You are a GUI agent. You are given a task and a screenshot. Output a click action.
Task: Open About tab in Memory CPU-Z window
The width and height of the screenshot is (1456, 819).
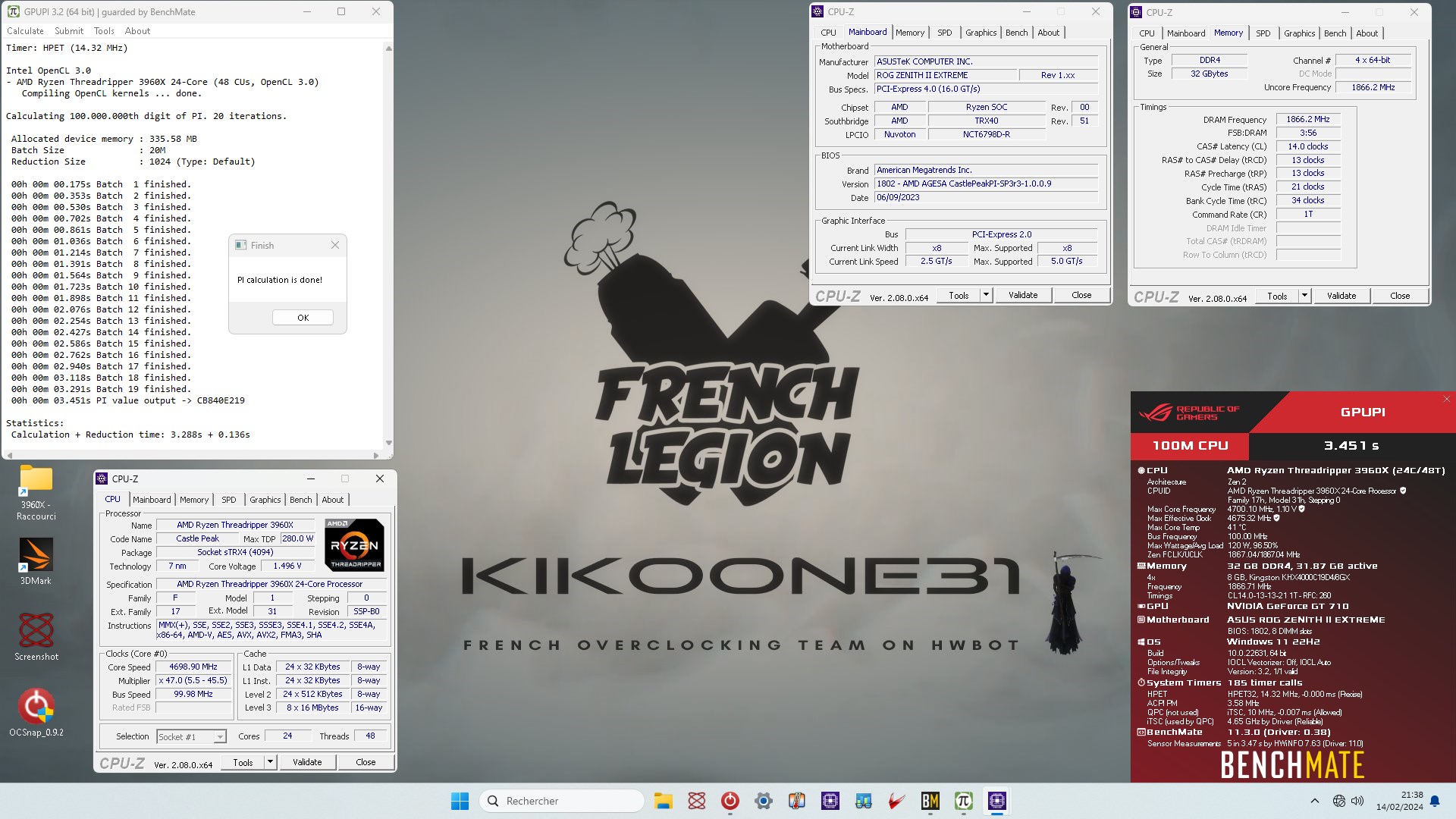(x=1367, y=33)
